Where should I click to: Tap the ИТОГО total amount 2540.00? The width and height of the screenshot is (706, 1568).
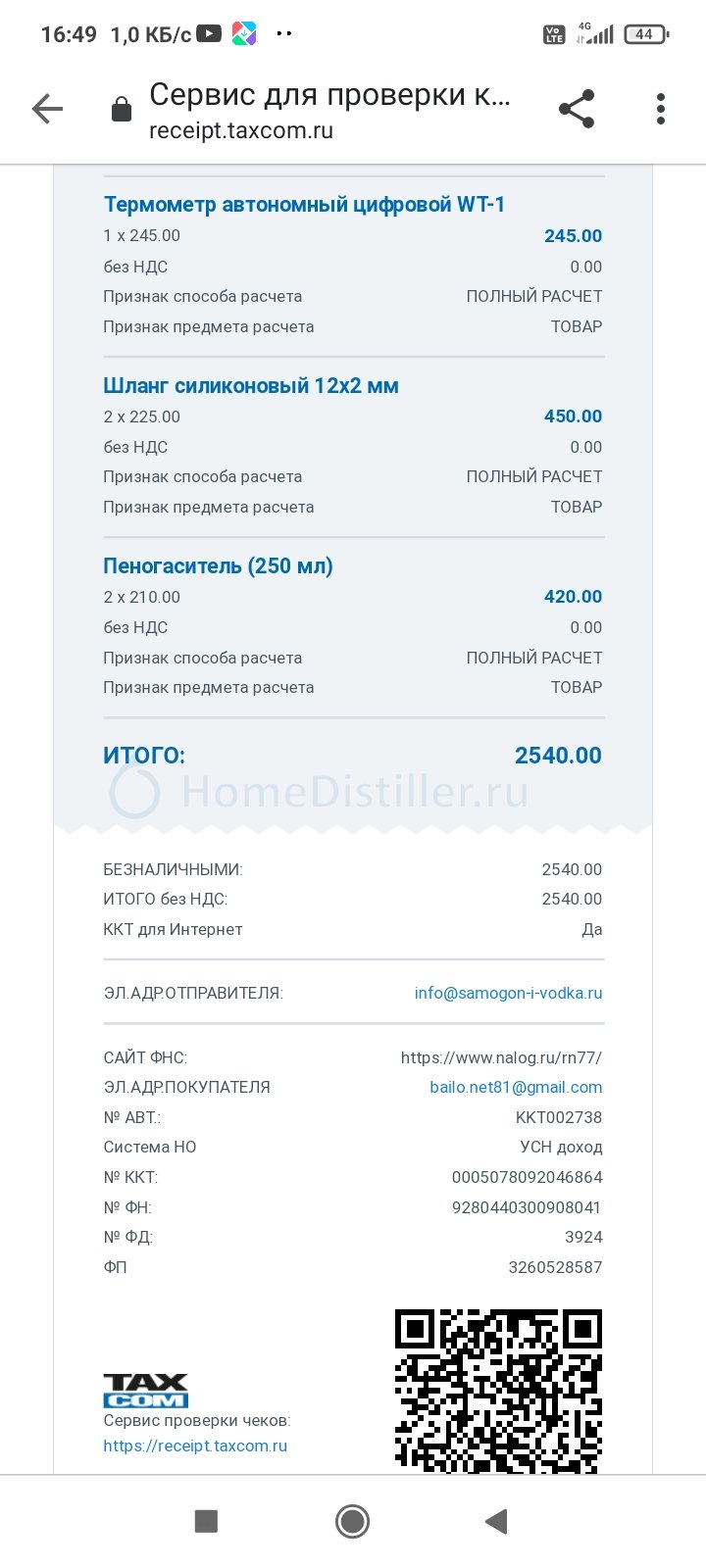pos(558,756)
